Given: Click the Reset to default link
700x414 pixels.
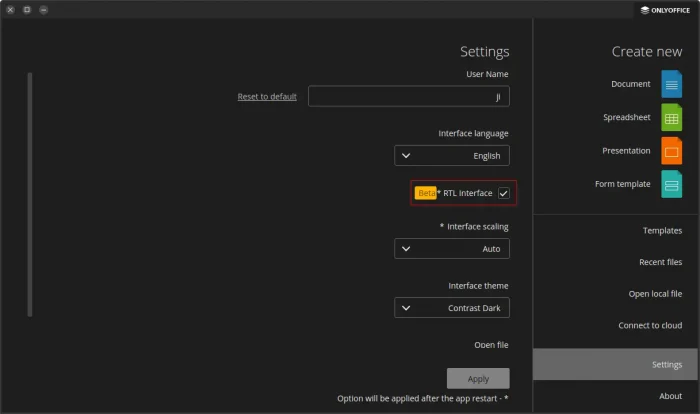Looking at the screenshot, I should coord(267,96).
